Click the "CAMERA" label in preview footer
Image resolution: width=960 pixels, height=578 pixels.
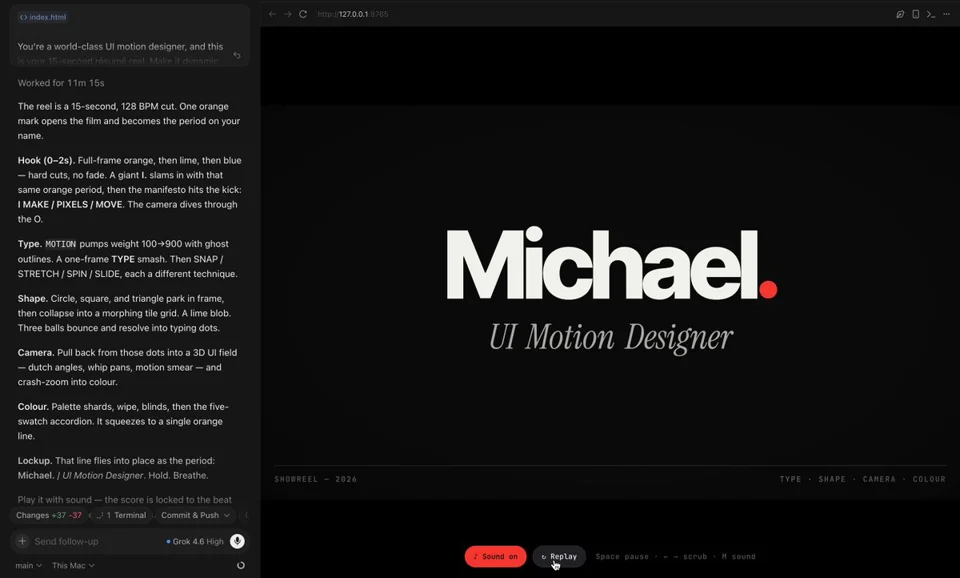pos(879,479)
